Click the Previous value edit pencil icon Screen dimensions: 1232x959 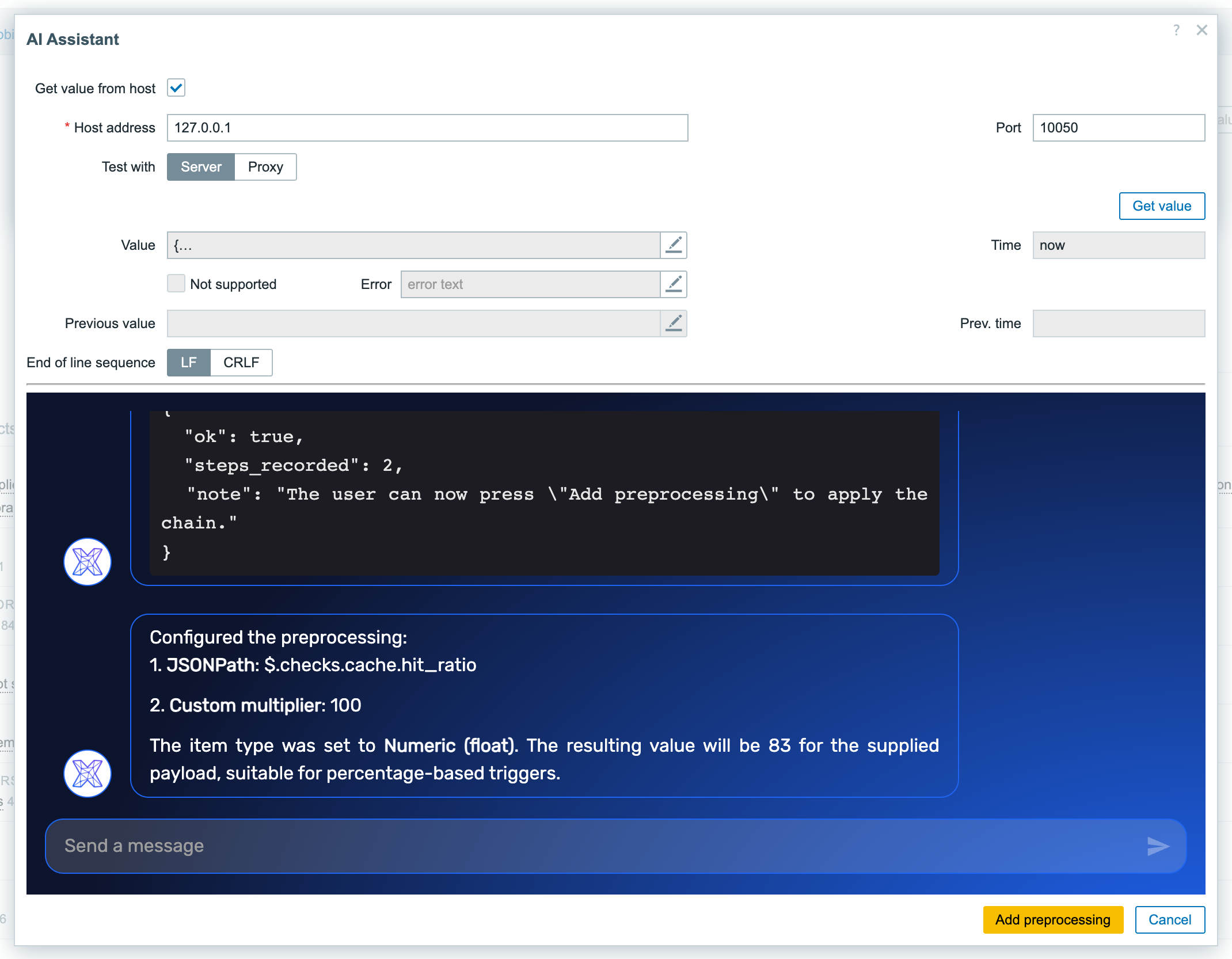point(674,324)
